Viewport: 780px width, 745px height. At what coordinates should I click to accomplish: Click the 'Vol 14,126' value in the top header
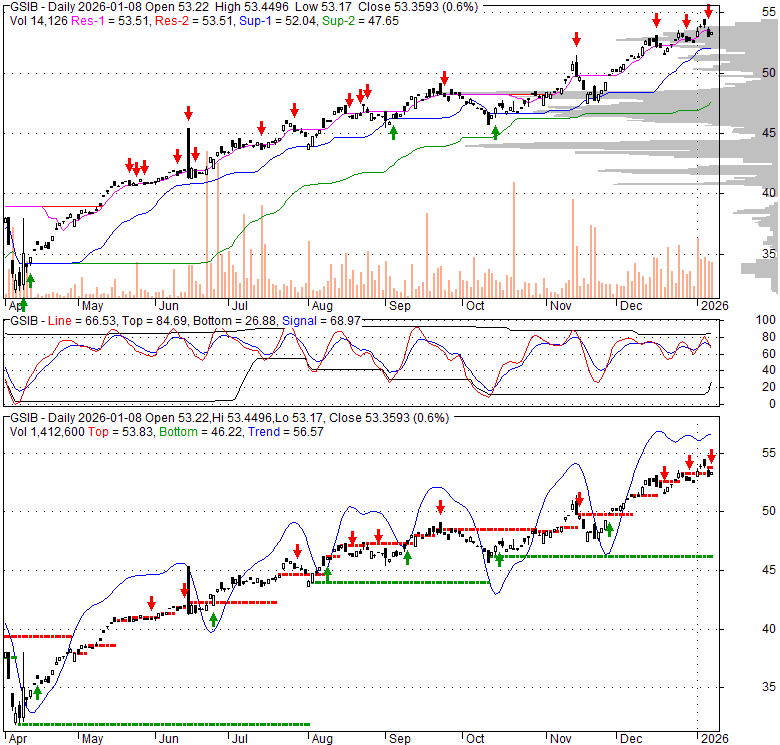tap(38, 21)
